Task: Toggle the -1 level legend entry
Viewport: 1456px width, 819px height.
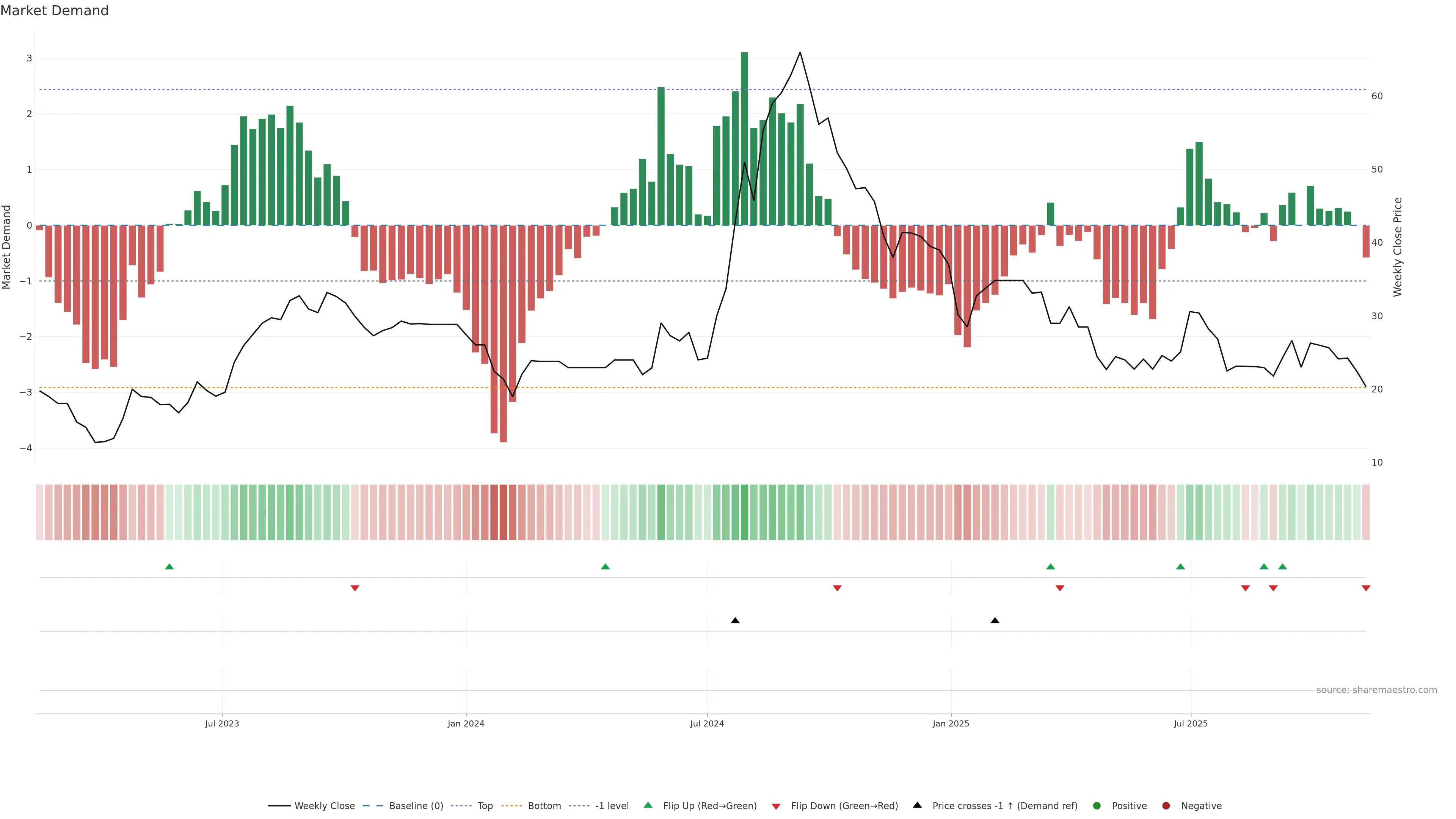Action: tap(612, 805)
